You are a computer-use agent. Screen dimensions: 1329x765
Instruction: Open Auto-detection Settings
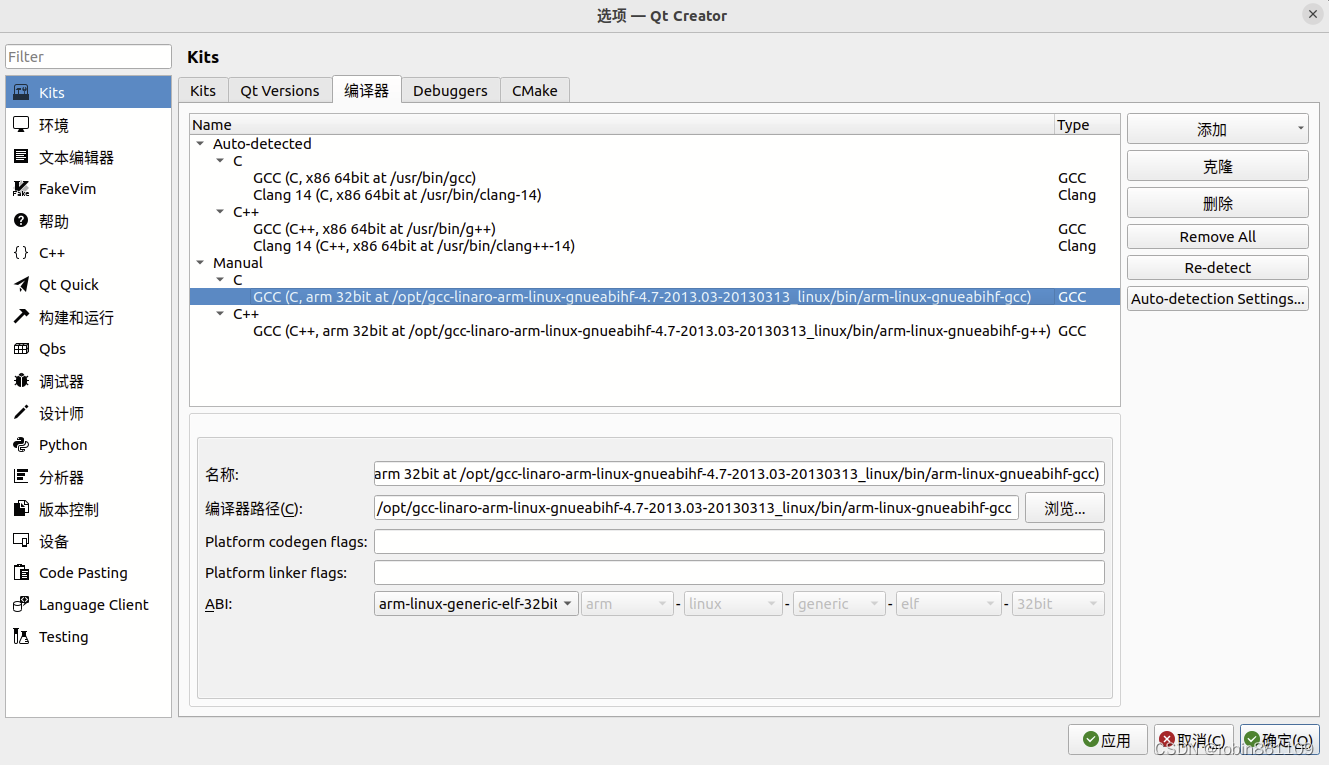pos(1217,298)
